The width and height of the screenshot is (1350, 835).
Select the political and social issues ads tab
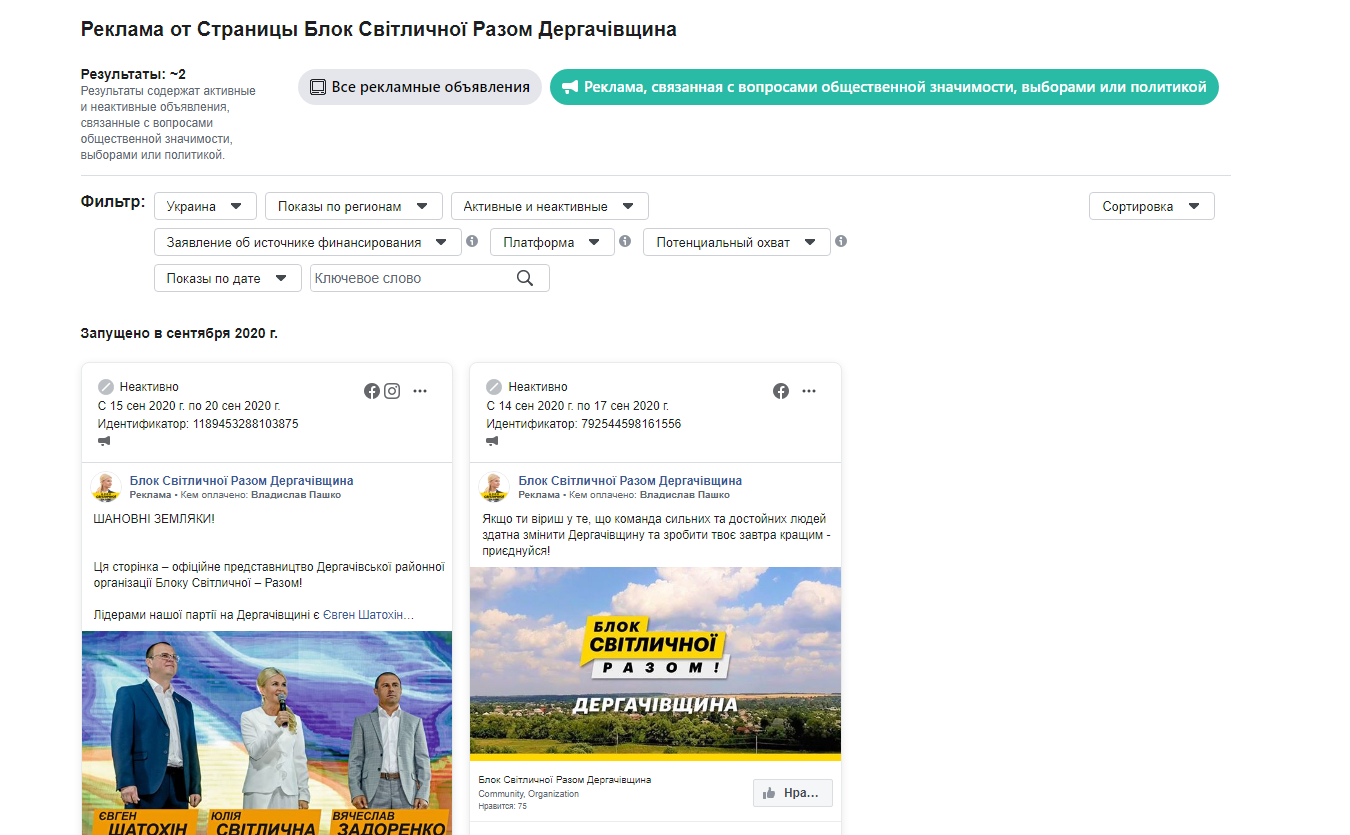(884, 87)
